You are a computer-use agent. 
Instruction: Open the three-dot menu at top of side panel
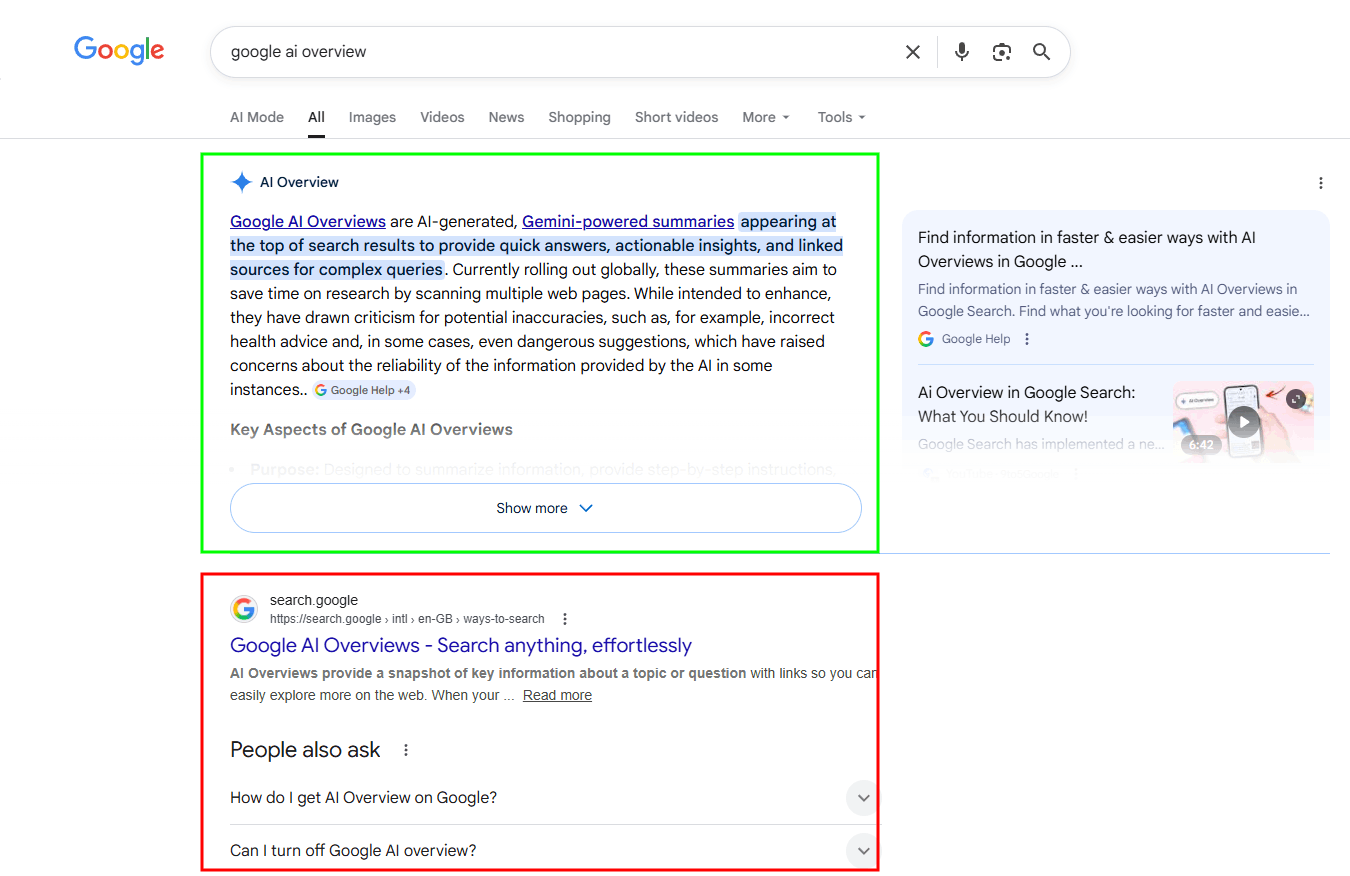(1321, 183)
